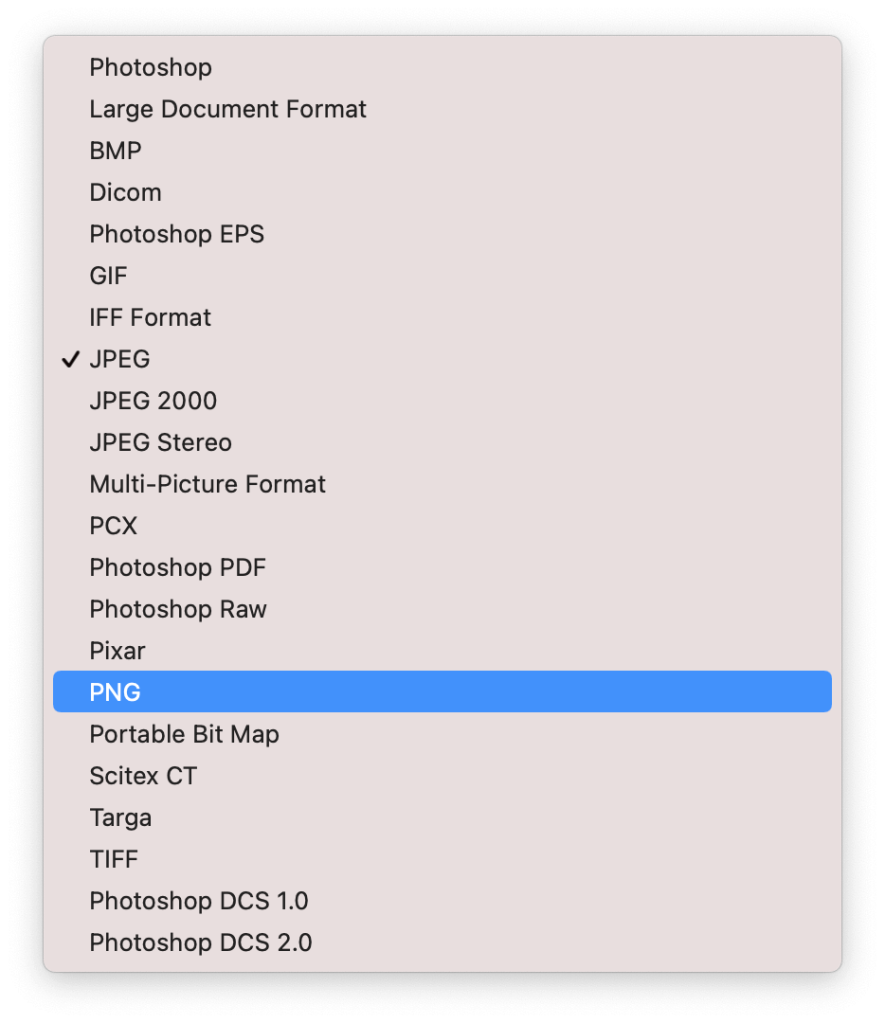
Task: Select Photoshop PDF format
Action: (442, 568)
